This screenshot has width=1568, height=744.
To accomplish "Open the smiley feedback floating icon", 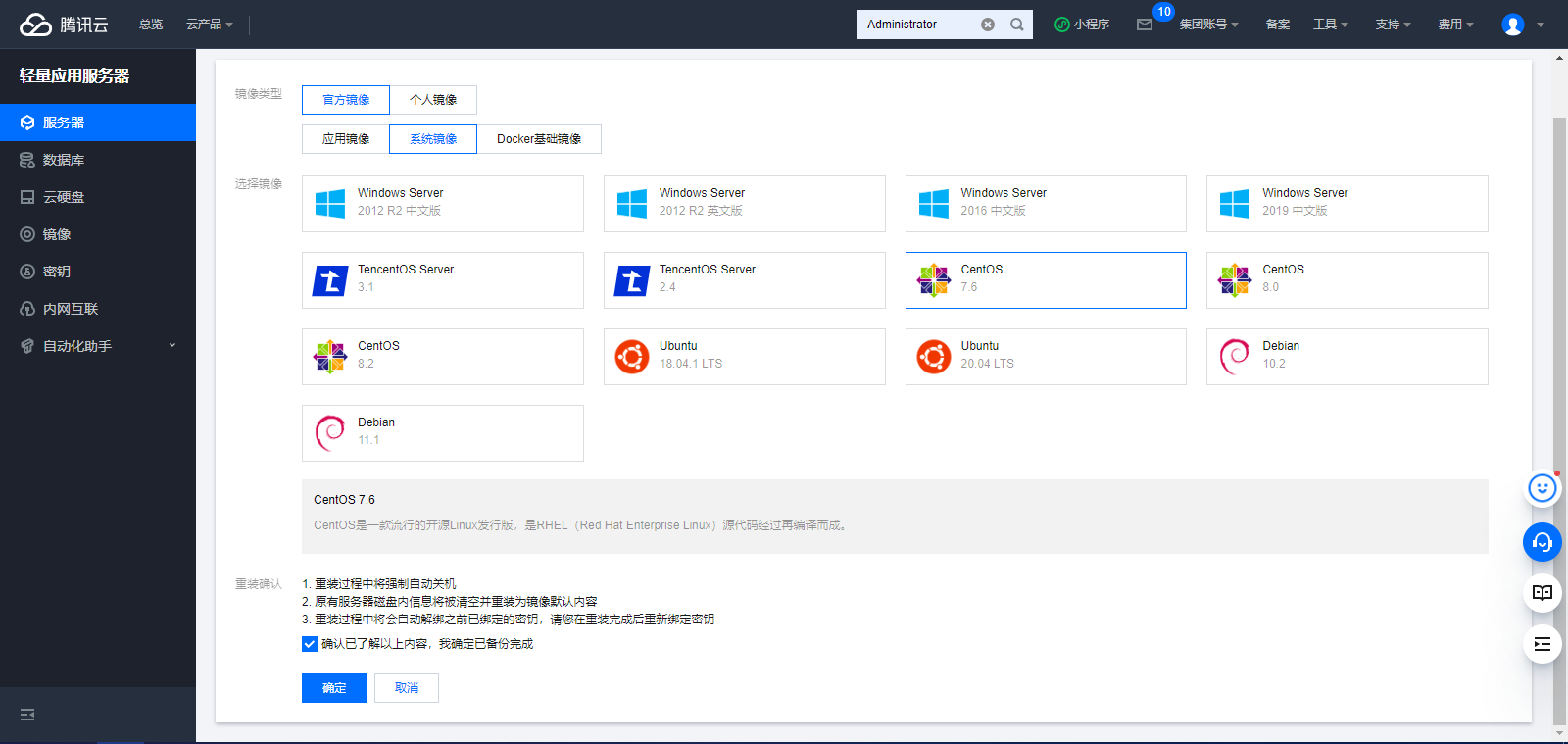I will coord(1543,488).
